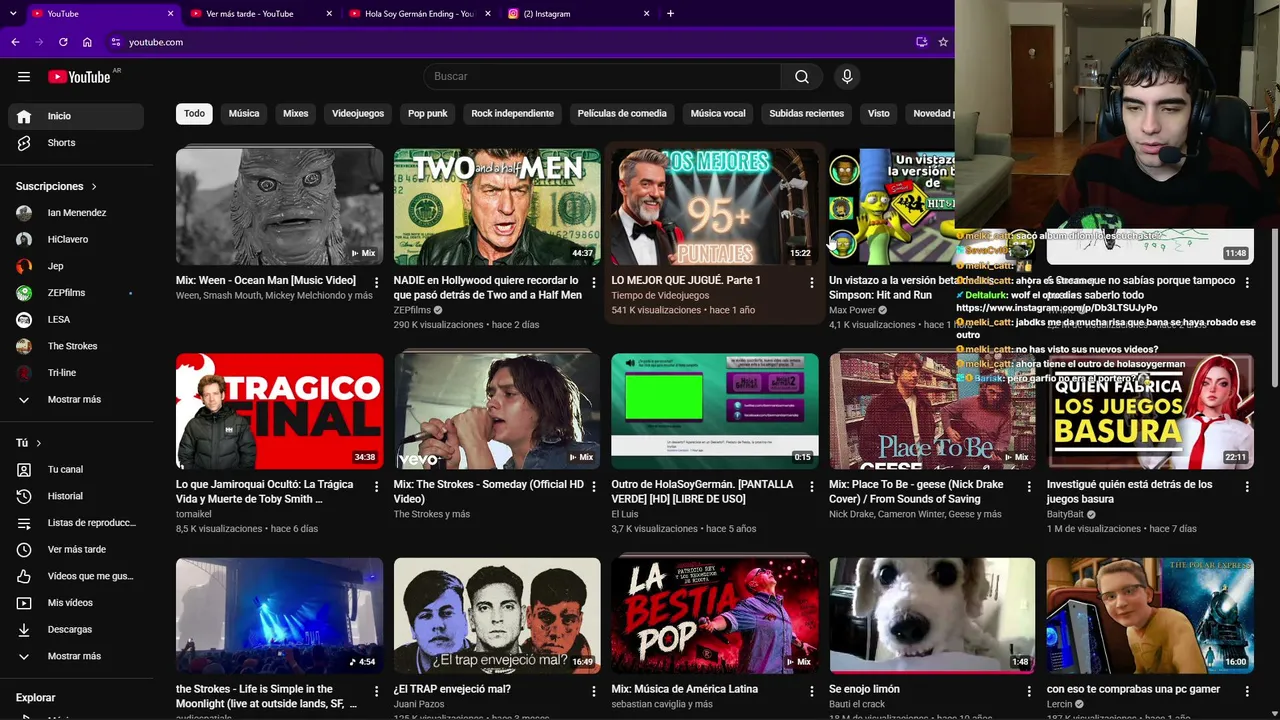Open options menu for Jamiroquai video
The image size is (1280, 720).
pyautogui.click(x=376, y=487)
